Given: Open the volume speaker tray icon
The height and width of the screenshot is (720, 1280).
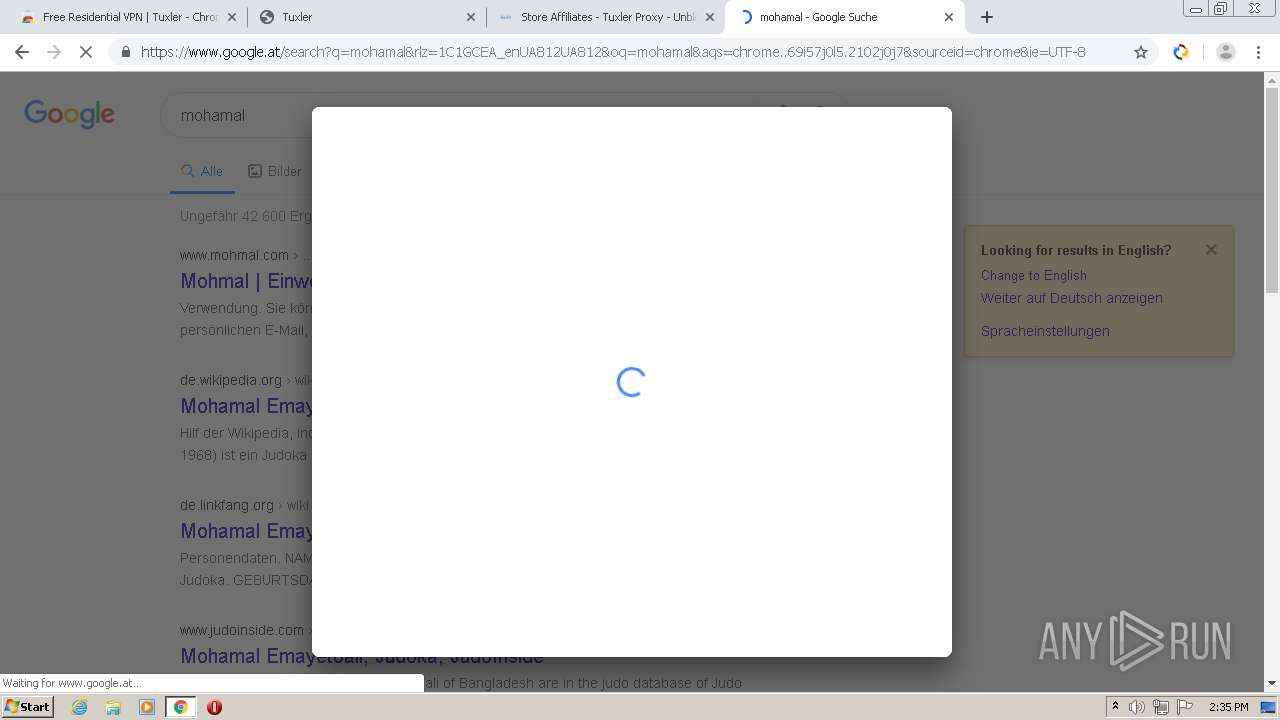Looking at the screenshot, I should [1137, 707].
